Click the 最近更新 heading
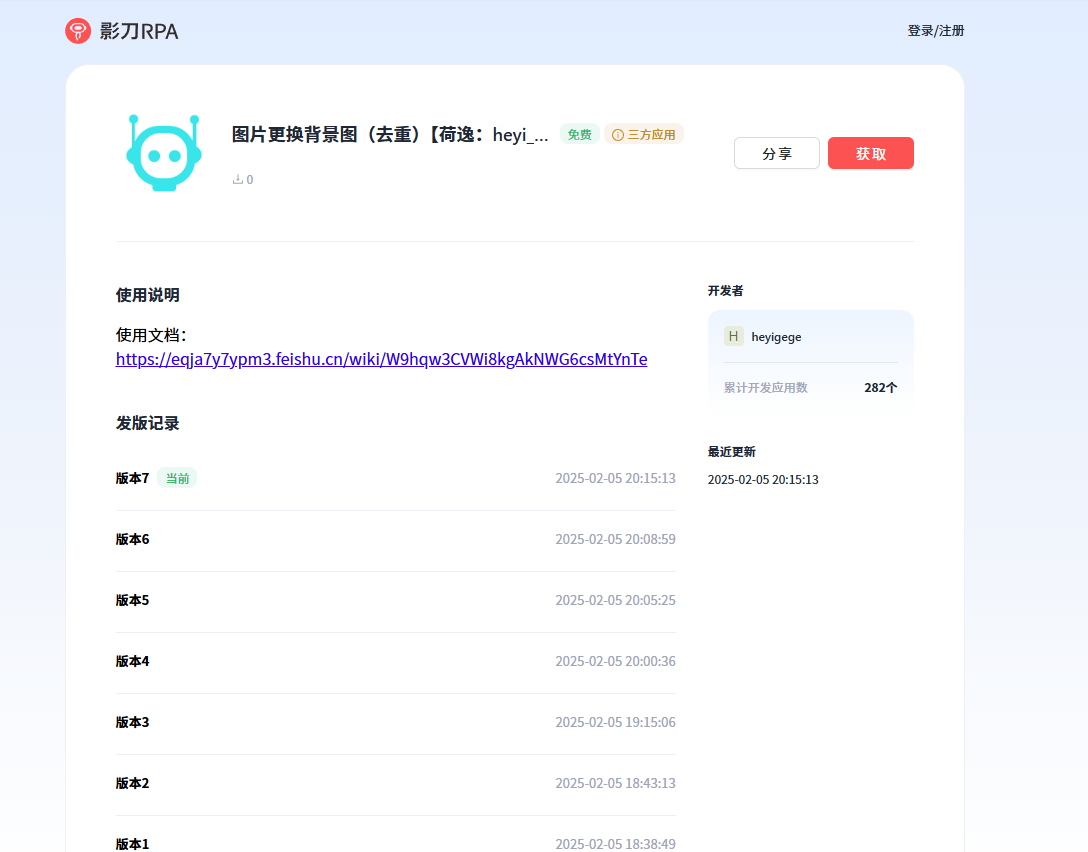This screenshot has height=852, width=1088. [x=731, y=452]
